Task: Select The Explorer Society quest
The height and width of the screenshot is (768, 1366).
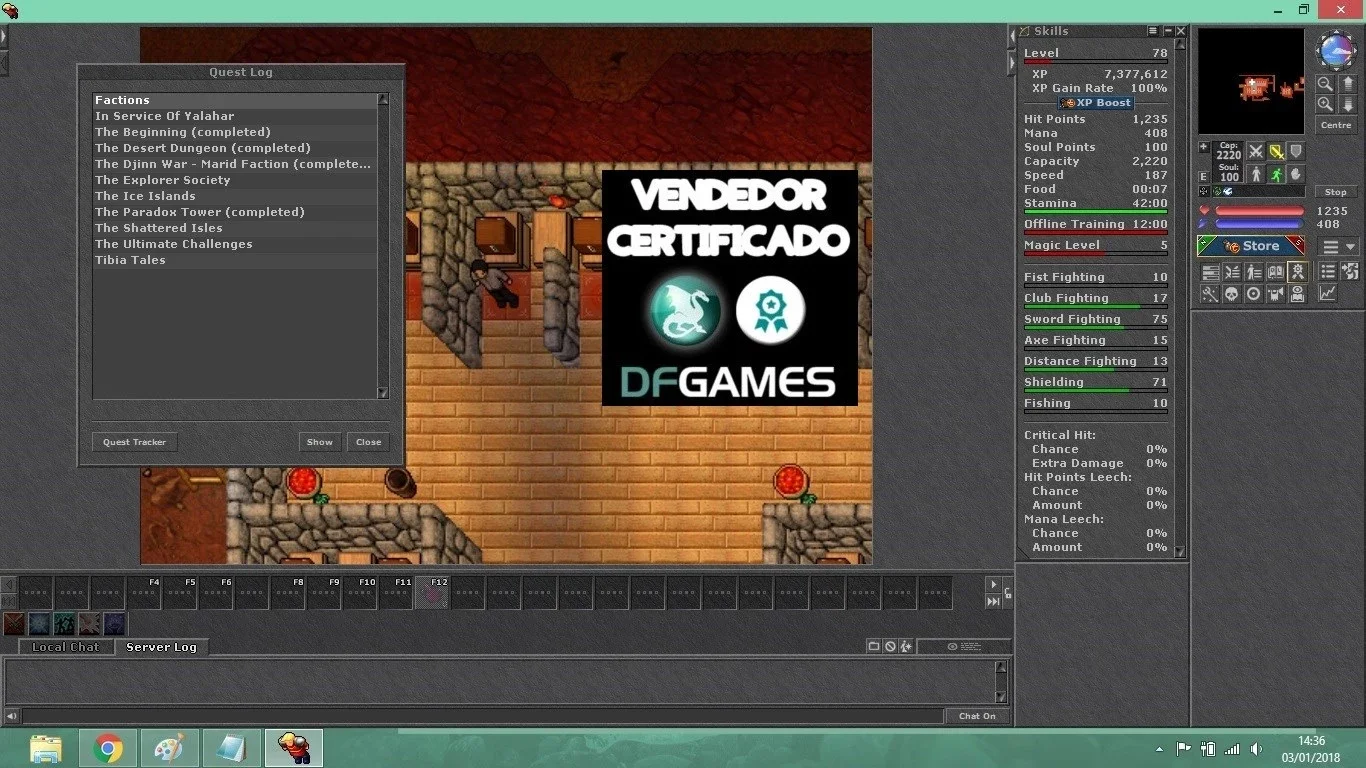Action: click(235, 180)
